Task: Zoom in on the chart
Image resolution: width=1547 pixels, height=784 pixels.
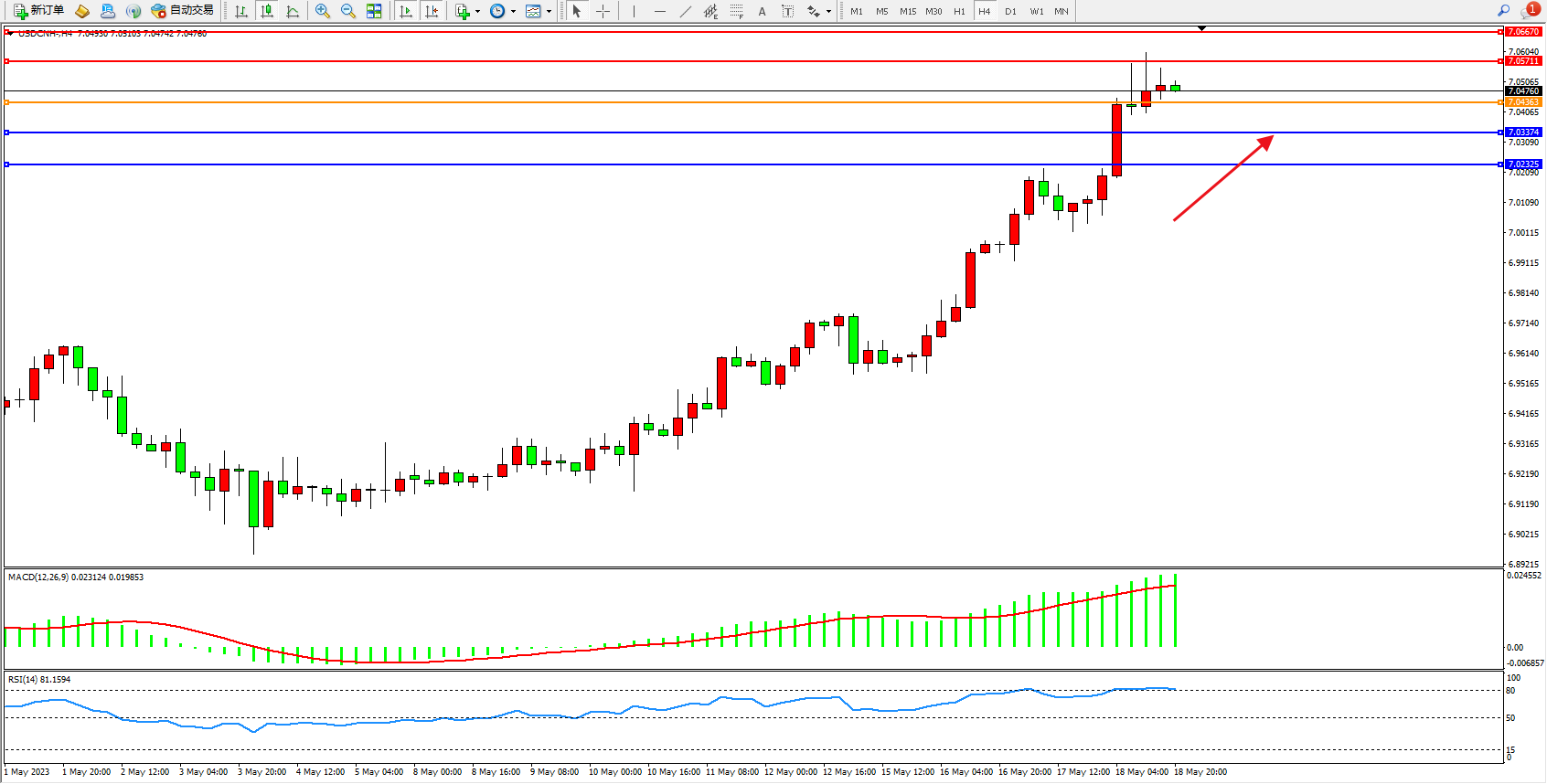Action: click(x=323, y=11)
